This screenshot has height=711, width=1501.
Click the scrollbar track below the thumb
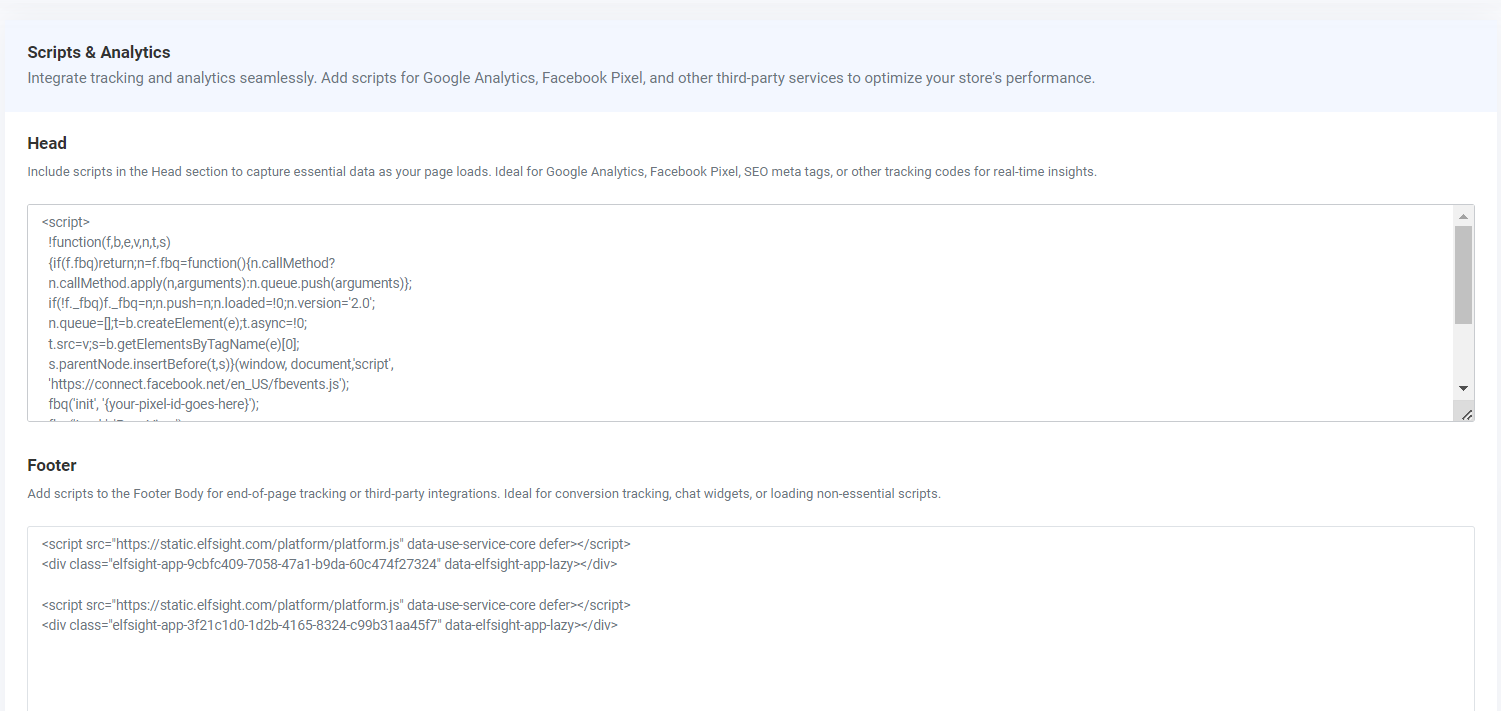[1463, 351]
